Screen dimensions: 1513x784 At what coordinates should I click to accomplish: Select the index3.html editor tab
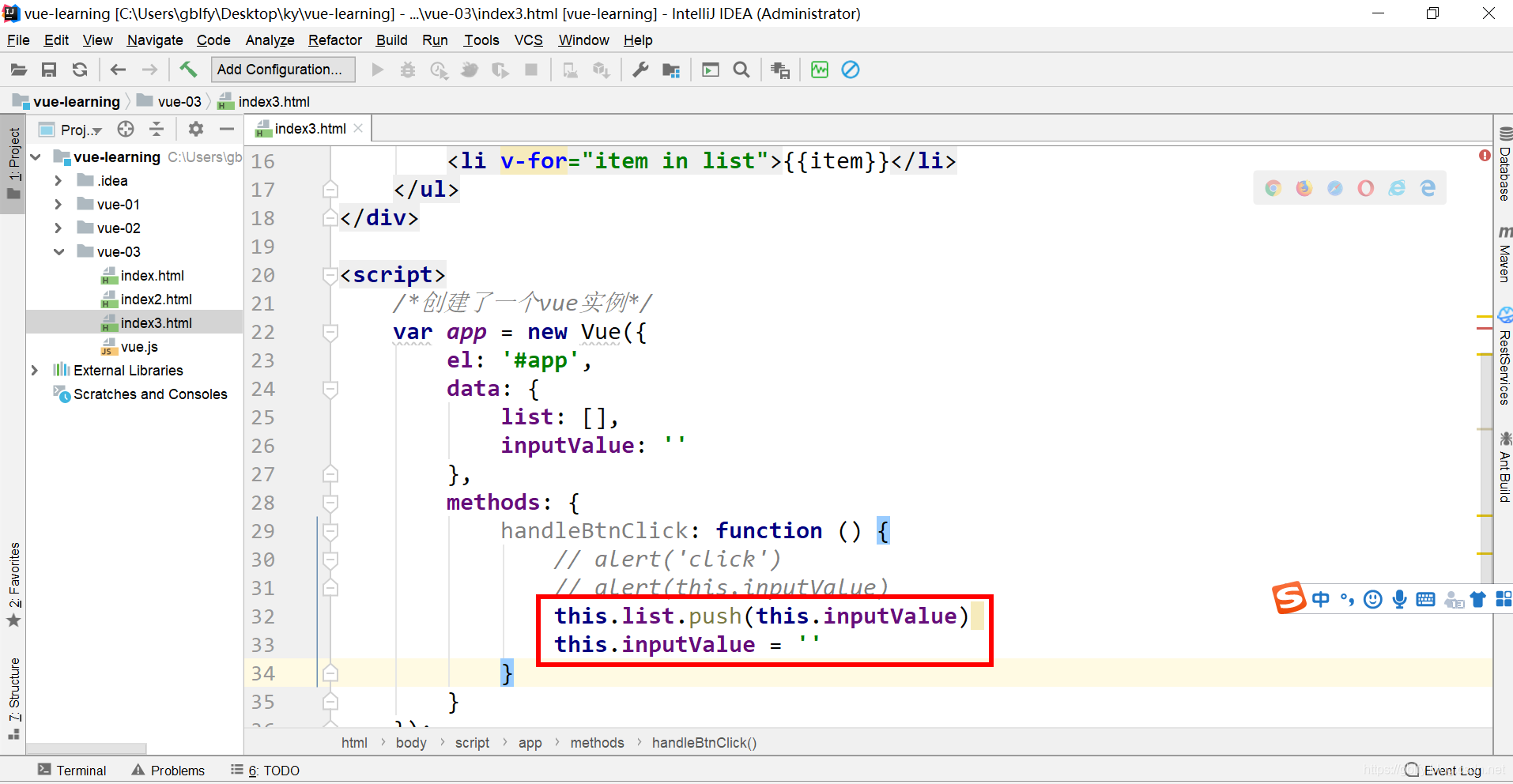pos(310,129)
